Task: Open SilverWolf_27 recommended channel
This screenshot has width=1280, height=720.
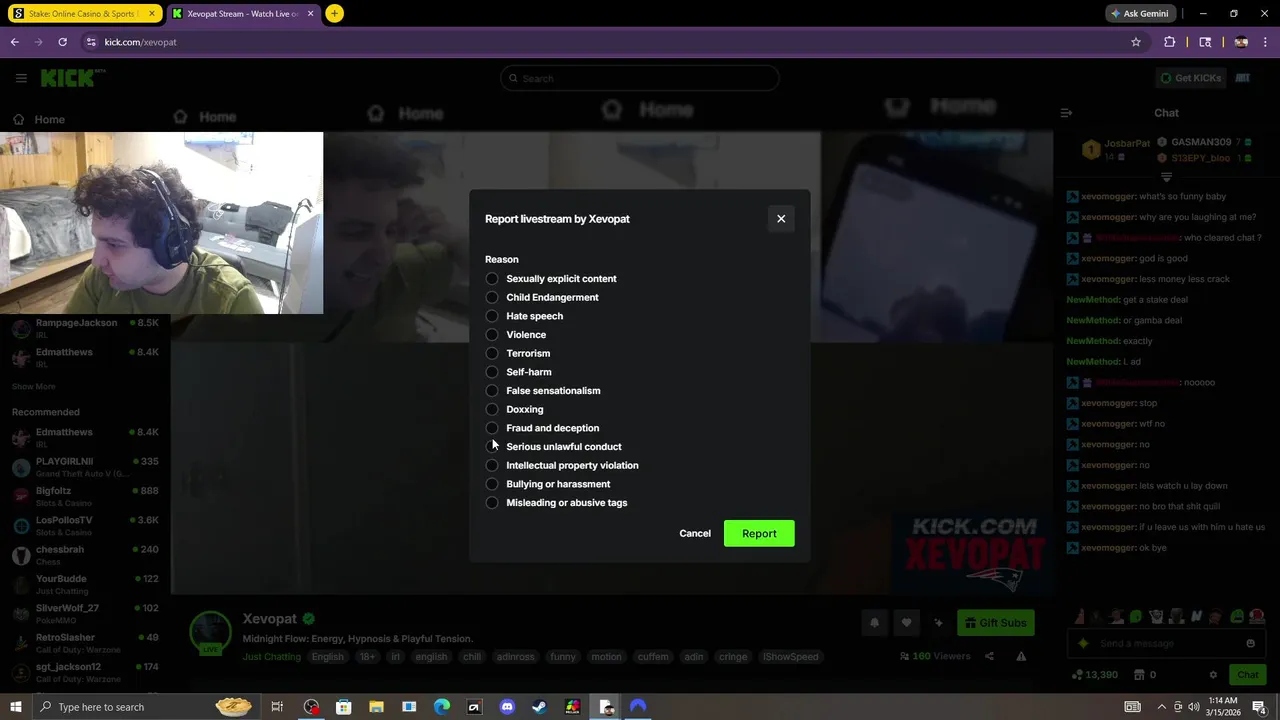Action: 85,613
